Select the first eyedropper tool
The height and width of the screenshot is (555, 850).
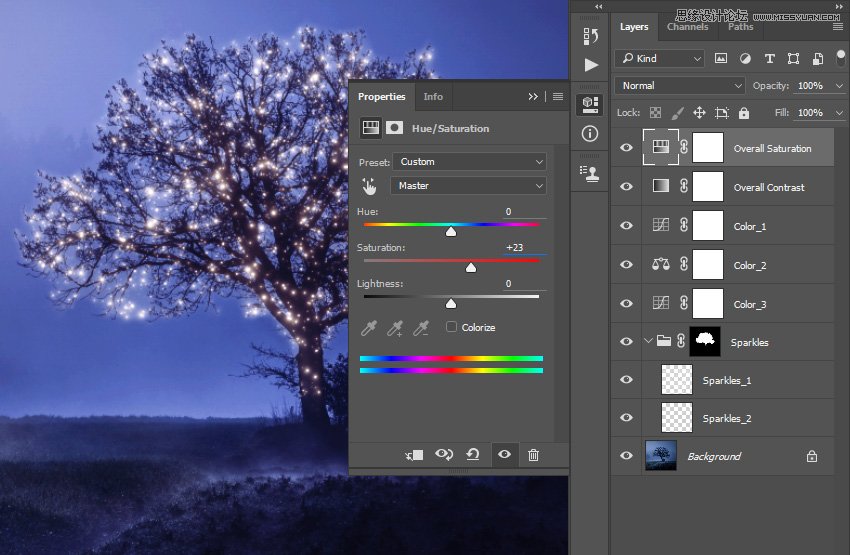pos(370,328)
